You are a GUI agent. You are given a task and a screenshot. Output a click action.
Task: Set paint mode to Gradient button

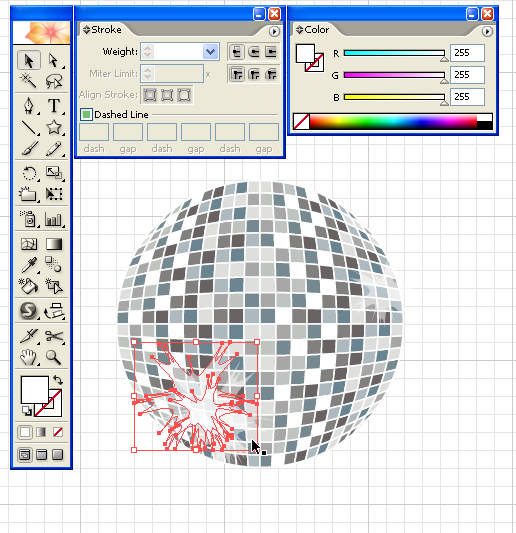[x=41, y=432]
